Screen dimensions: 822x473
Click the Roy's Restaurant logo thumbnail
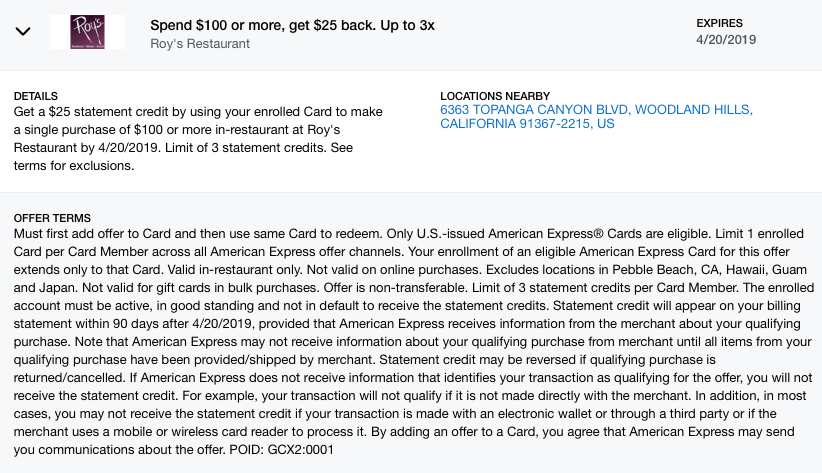87,31
